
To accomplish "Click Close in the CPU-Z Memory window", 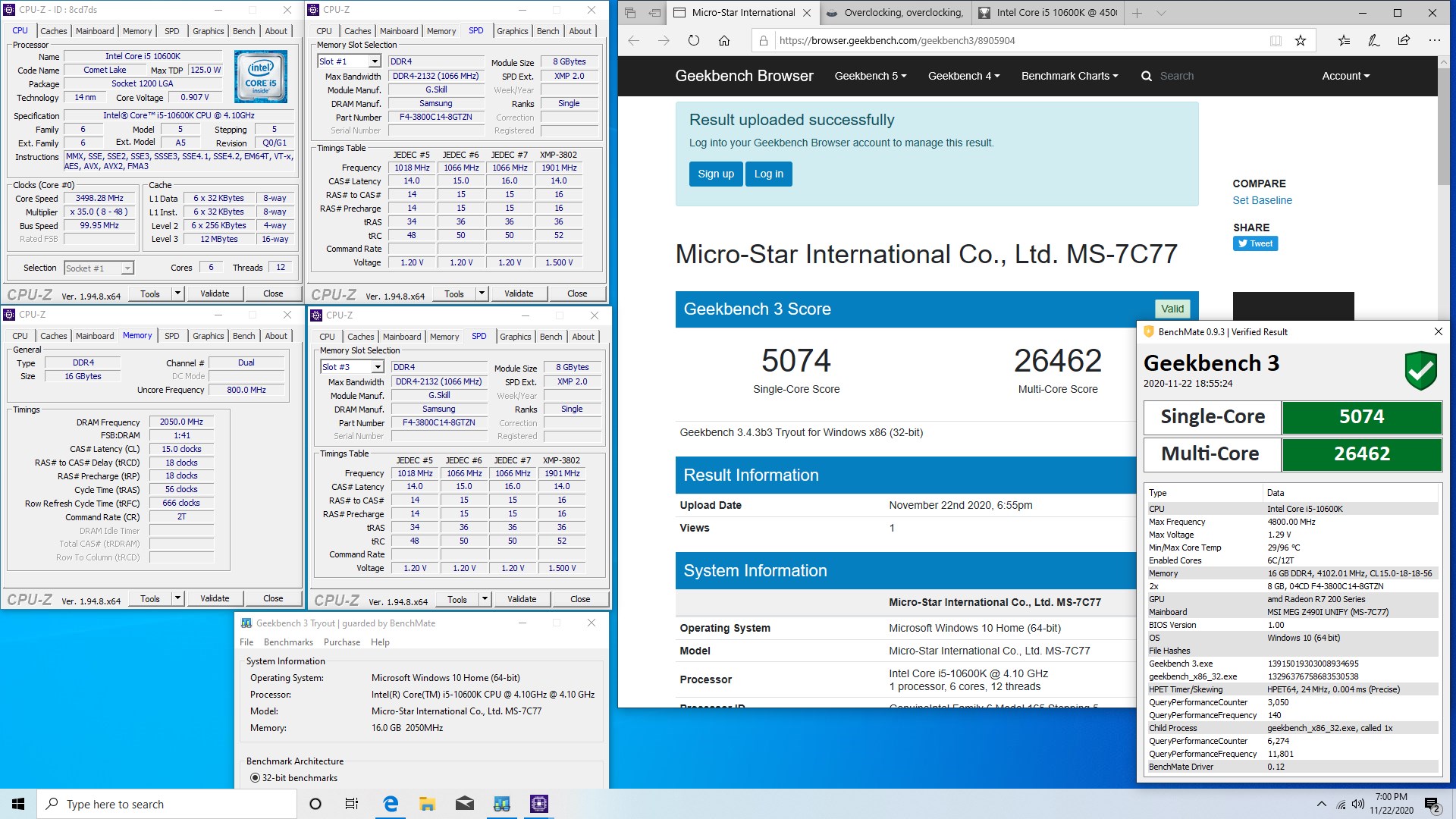I will 273,598.
